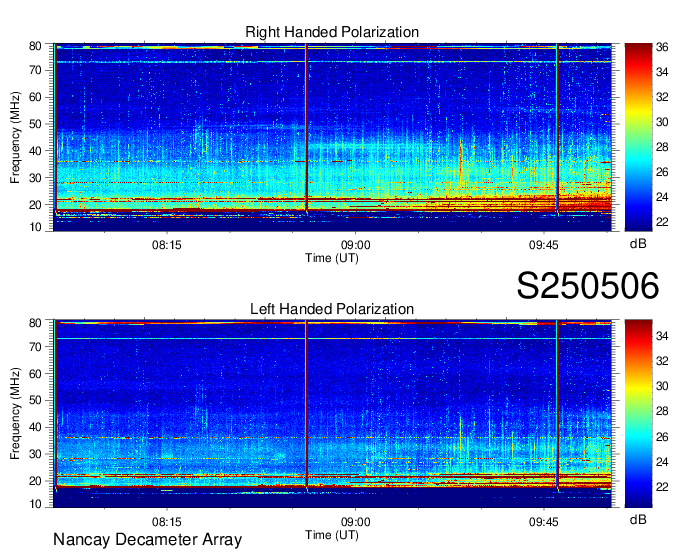
Task: Click the 20 MHz tick on Right Handed plot
Action: [35, 205]
